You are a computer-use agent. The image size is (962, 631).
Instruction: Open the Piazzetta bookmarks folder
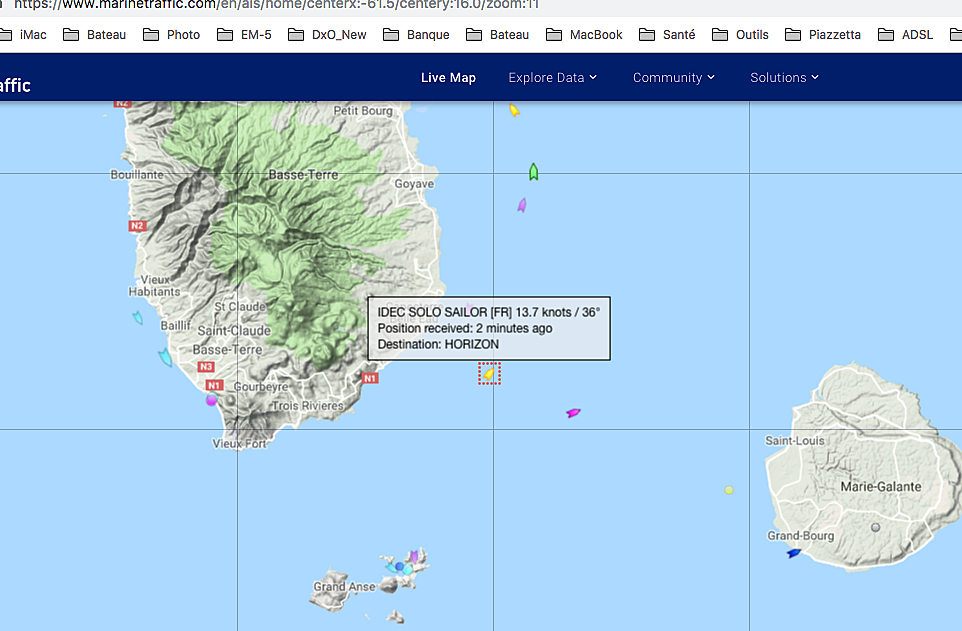coord(823,34)
